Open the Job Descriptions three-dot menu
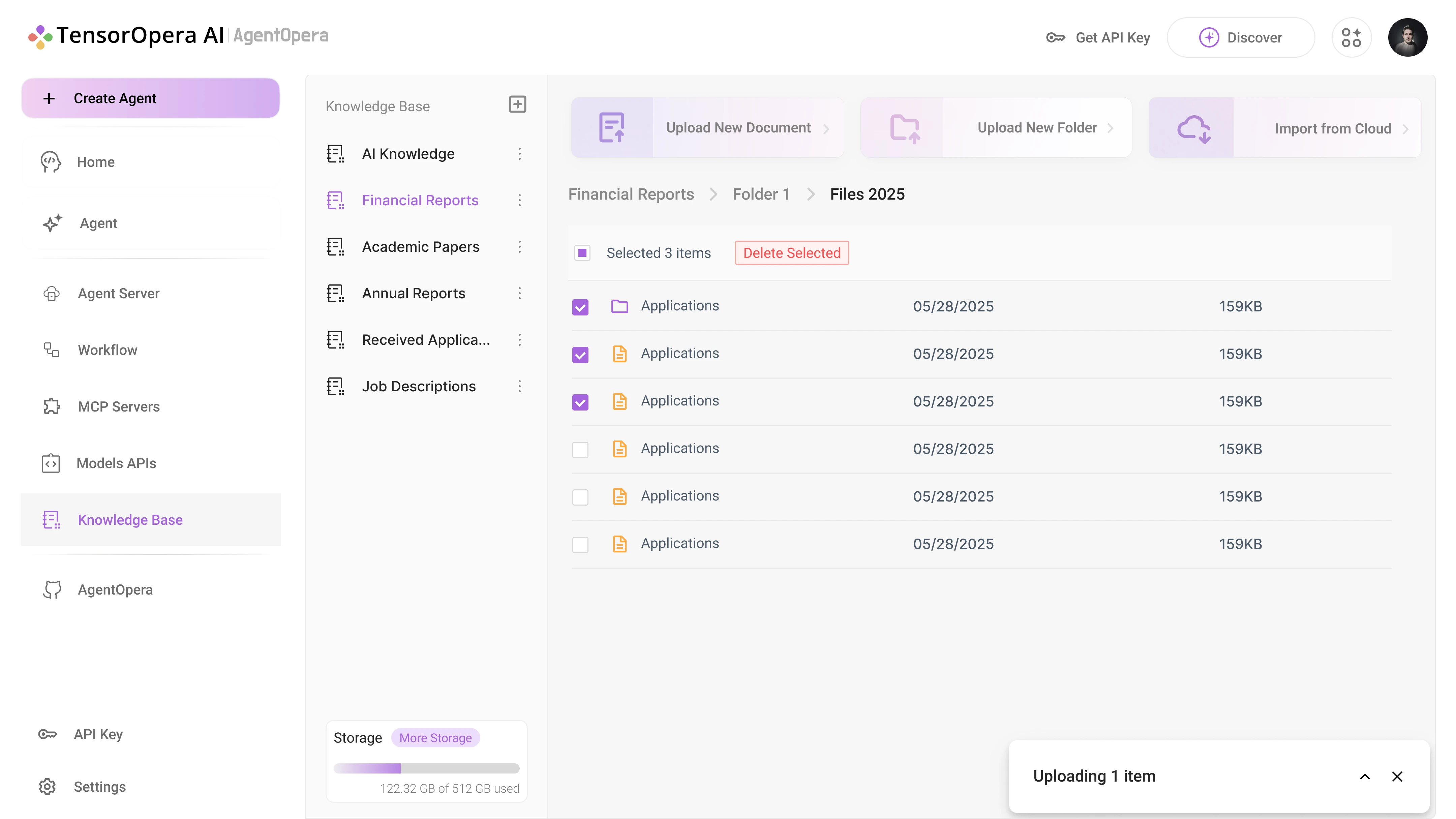1456x819 pixels. (519, 386)
